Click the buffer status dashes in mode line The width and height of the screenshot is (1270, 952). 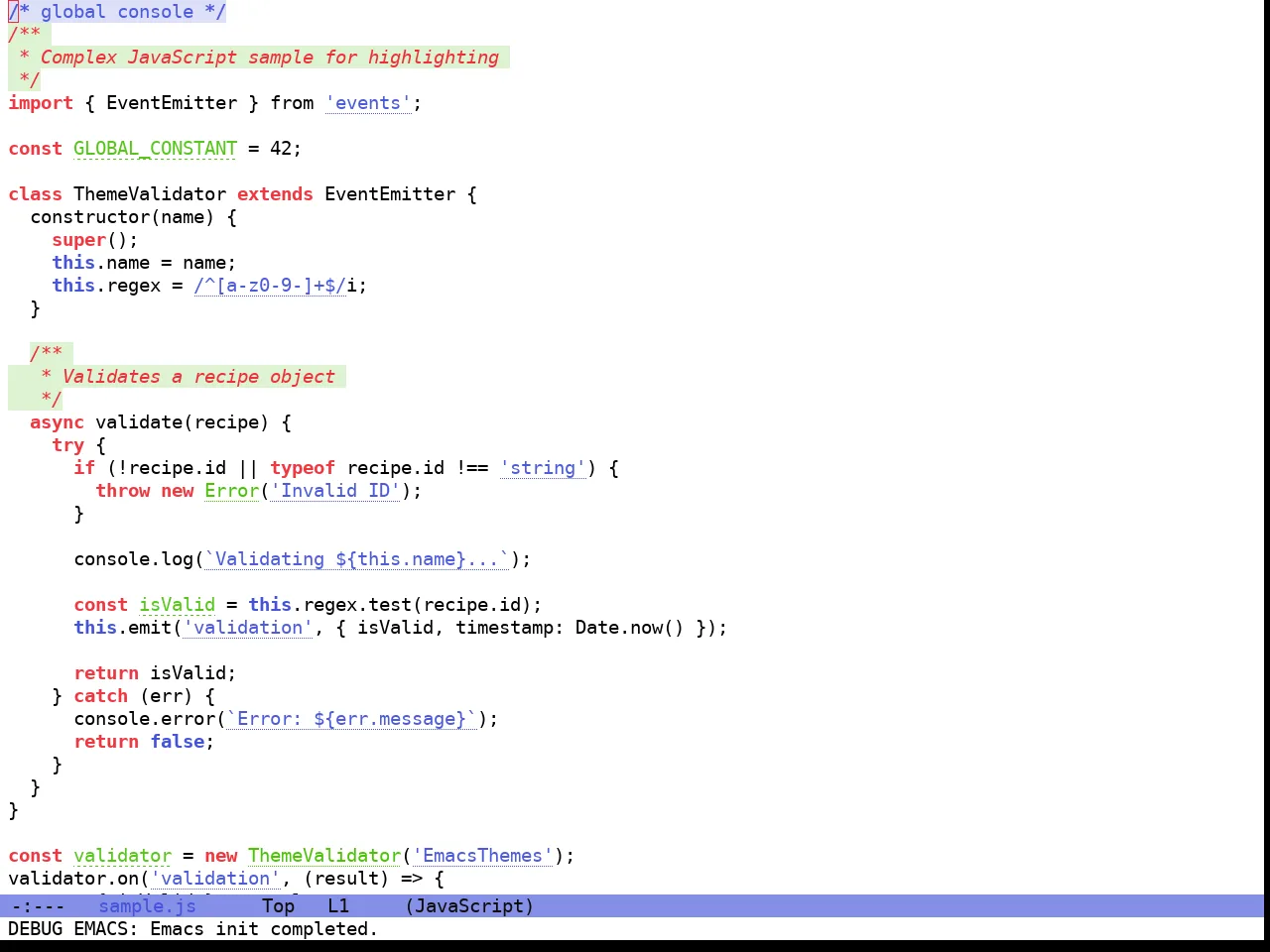38,905
